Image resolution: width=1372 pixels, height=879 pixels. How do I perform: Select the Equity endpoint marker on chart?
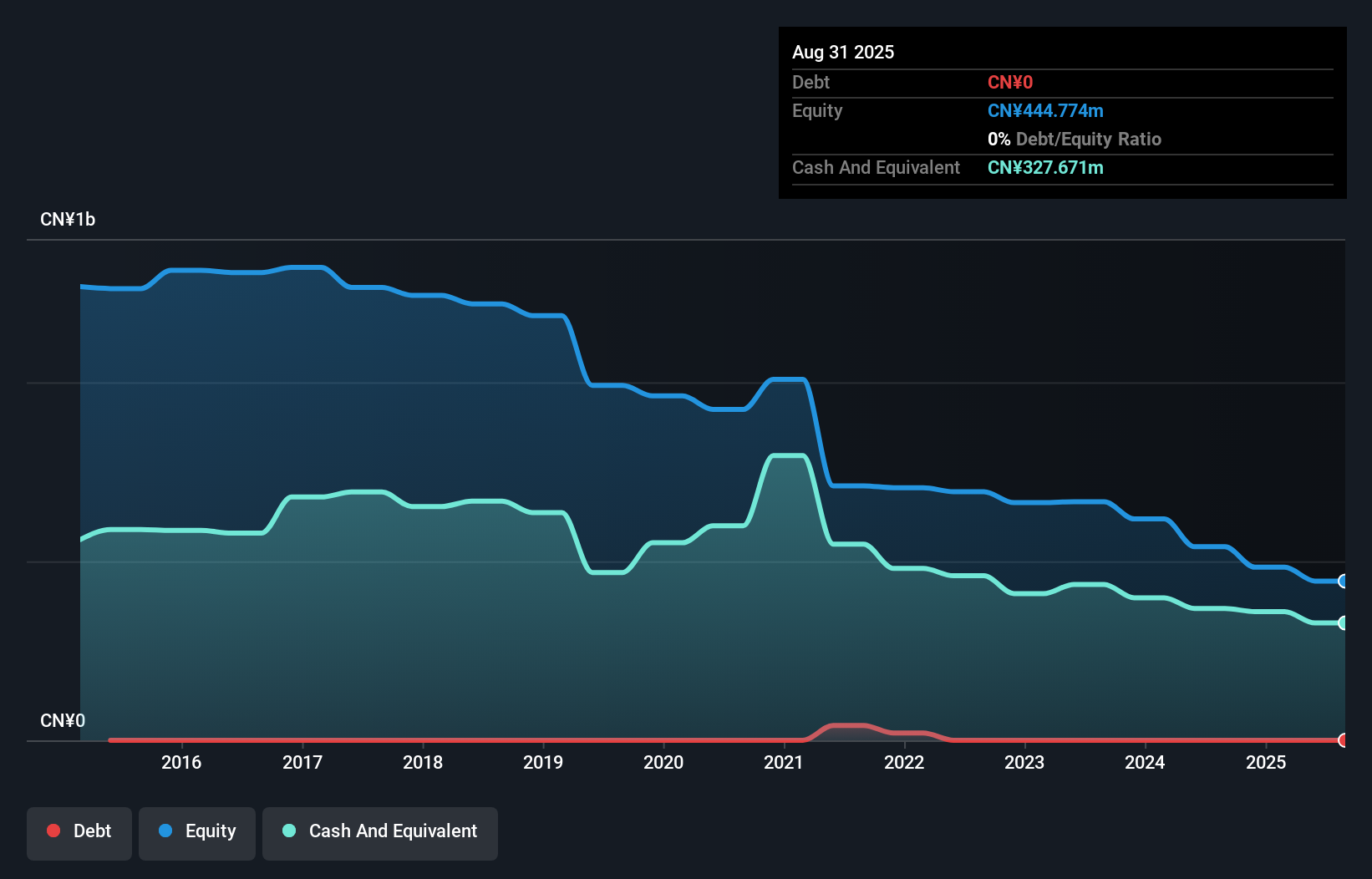[x=1344, y=581]
